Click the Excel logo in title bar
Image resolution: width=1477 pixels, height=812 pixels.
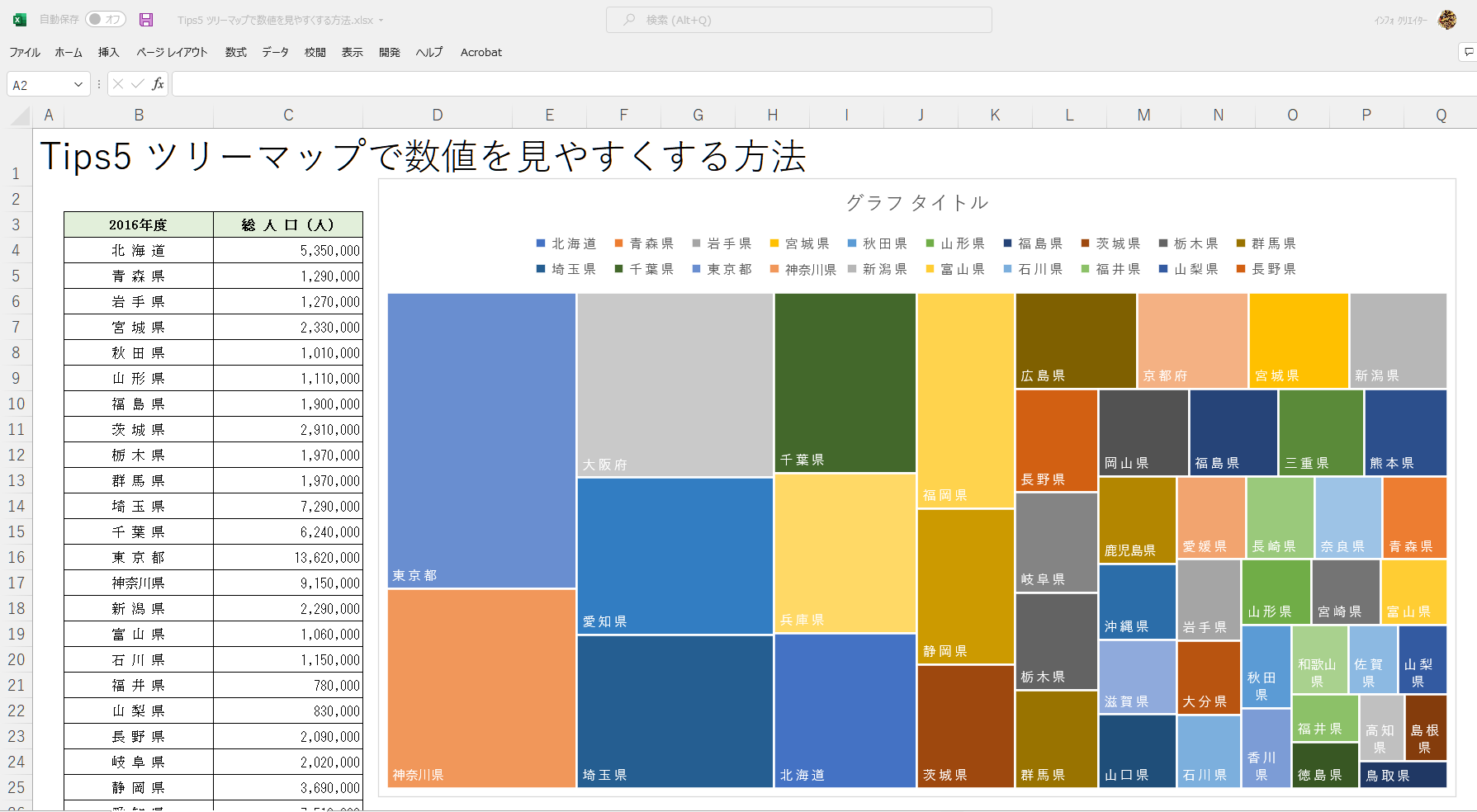20,20
